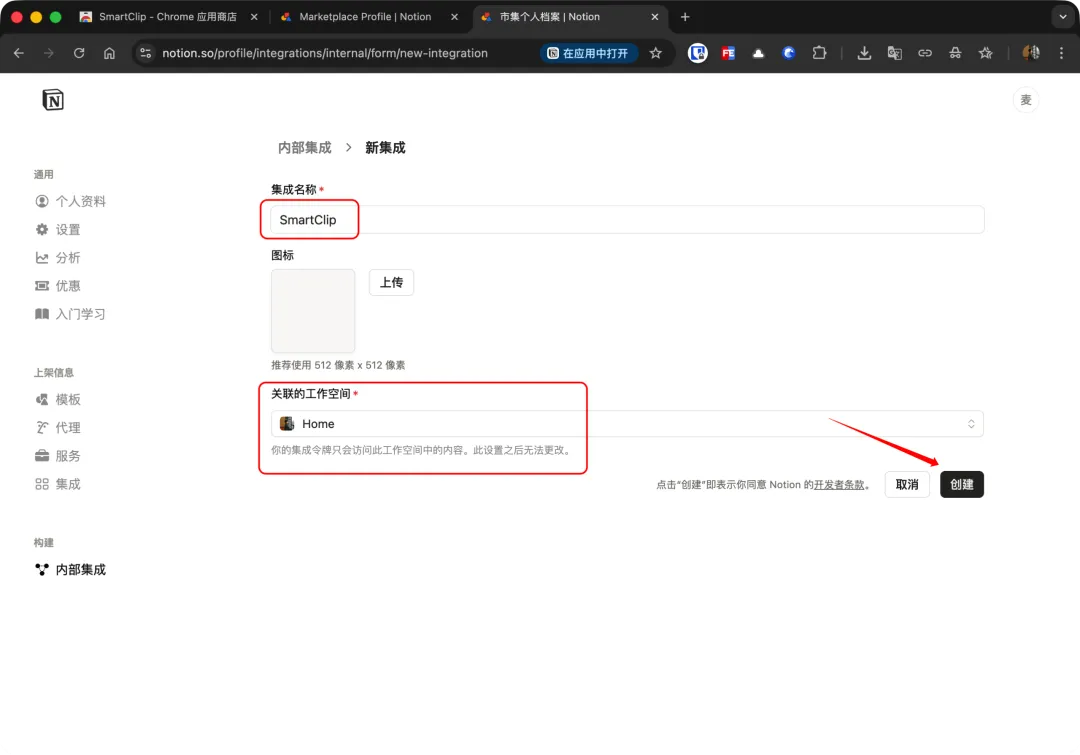Close the SmartClip Chrome store tab
The image size is (1080, 755).
[x=254, y=17]
